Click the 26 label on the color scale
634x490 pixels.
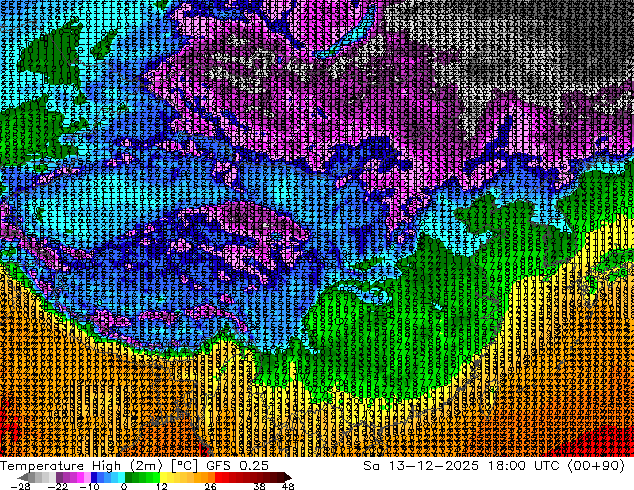(210, 486)
